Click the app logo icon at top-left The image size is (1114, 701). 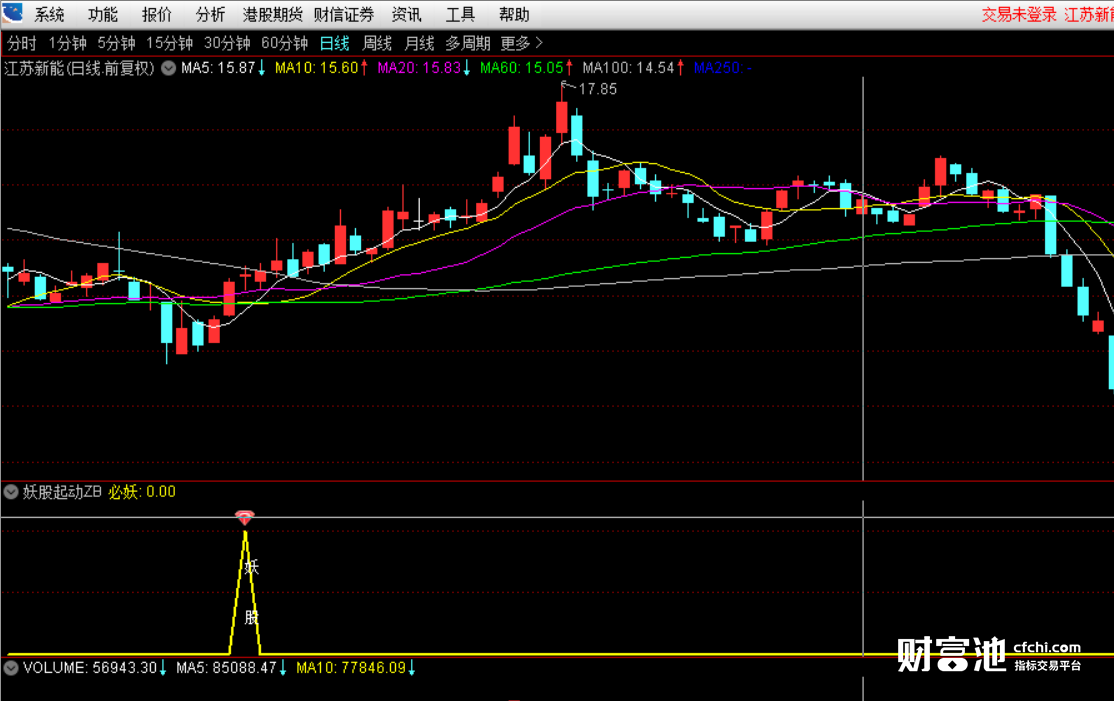12,11
